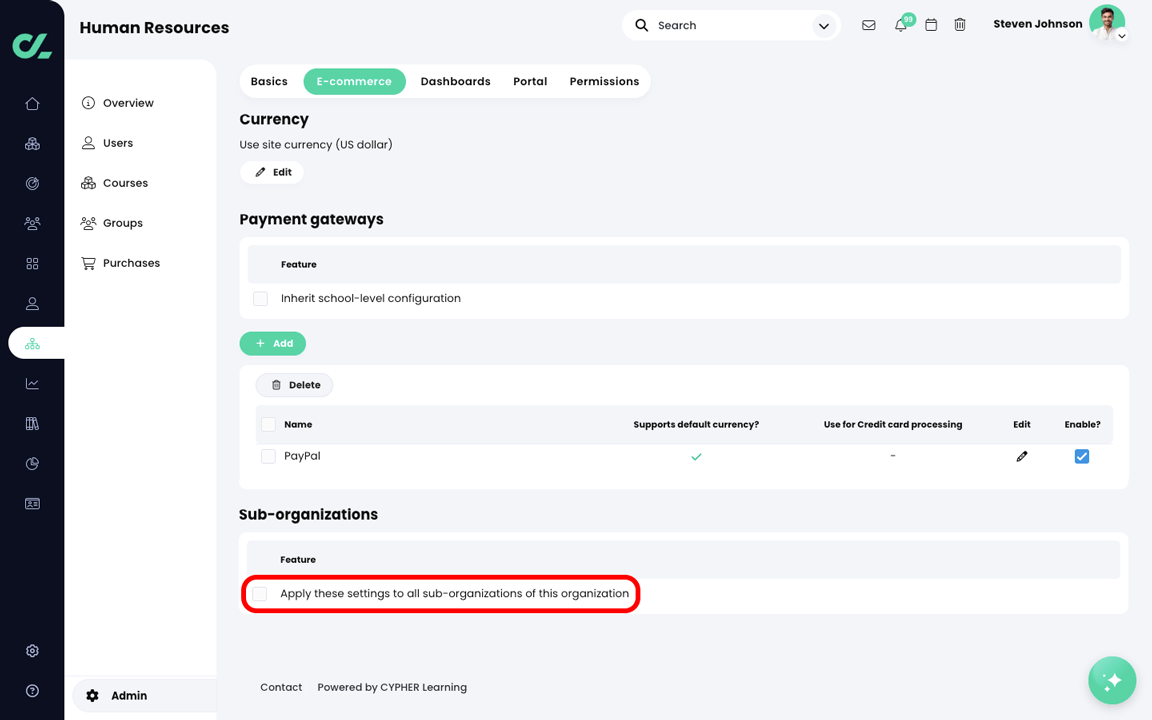Screen dimensions: 1152x720
Task: Open the Contact link in the footer
Action: click(x=281, y=687)
